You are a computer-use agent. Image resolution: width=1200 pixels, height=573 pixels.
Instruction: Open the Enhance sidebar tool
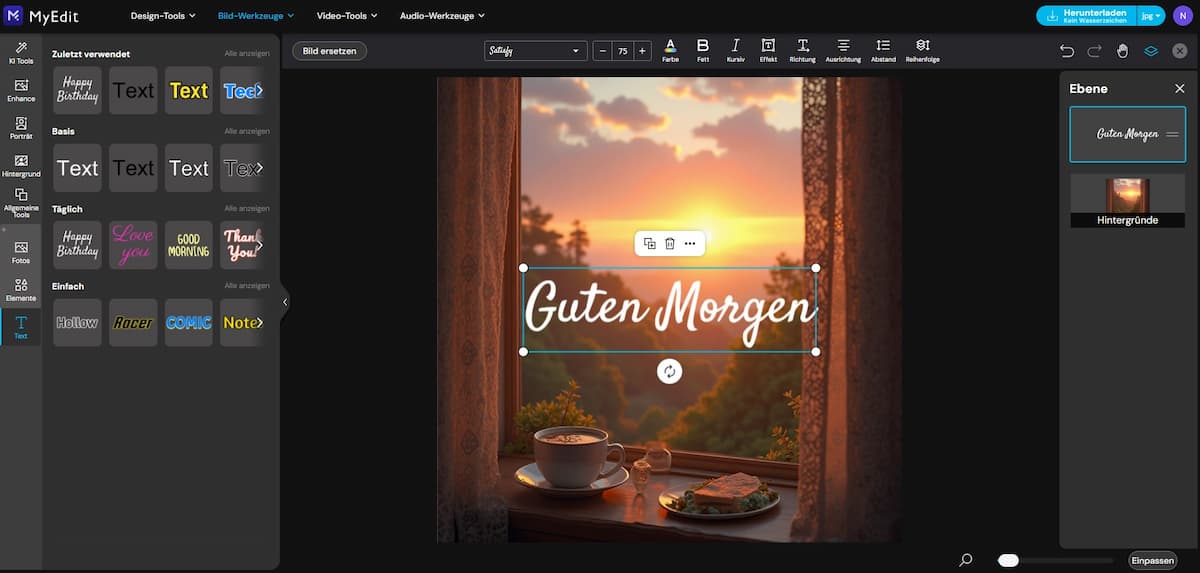coord(20,90)
